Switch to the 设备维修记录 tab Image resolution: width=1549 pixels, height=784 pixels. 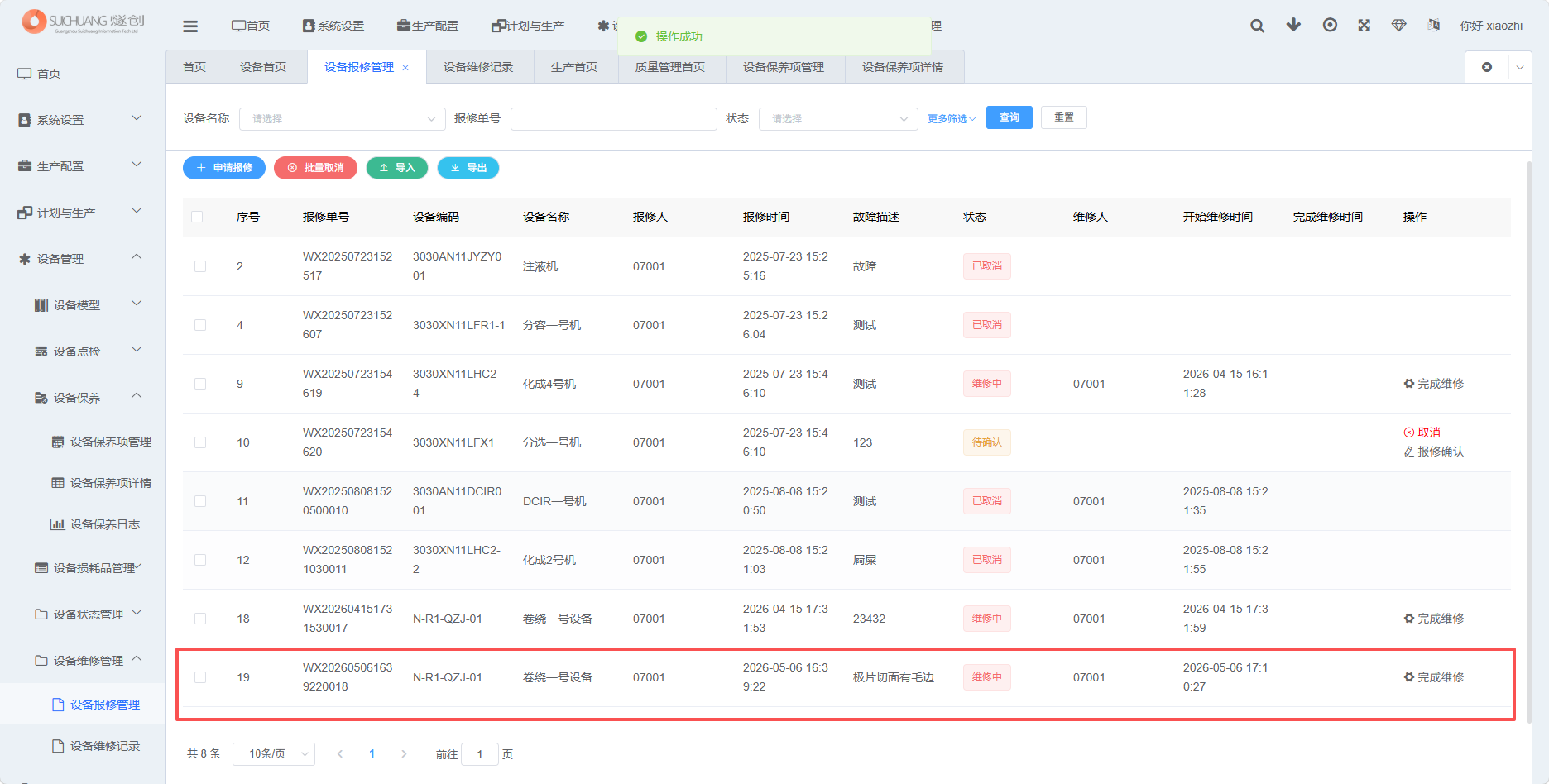point(478,67)
